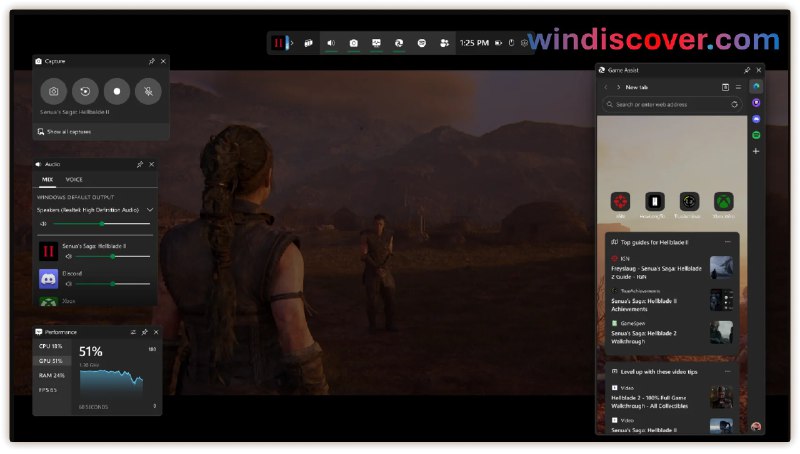Open the Spotify widget in Game Bar
The height and width of the screenshot is (454, 800).
coord(422,43)
